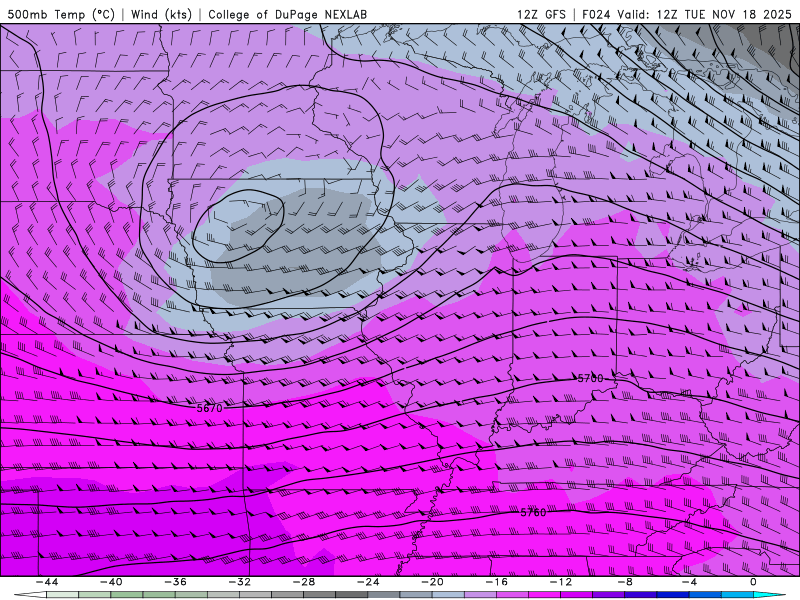Image resolution: width=800 pixels, height=600 pixels.
Task: Click the -36 colorbar tick label
Action: 175,582
